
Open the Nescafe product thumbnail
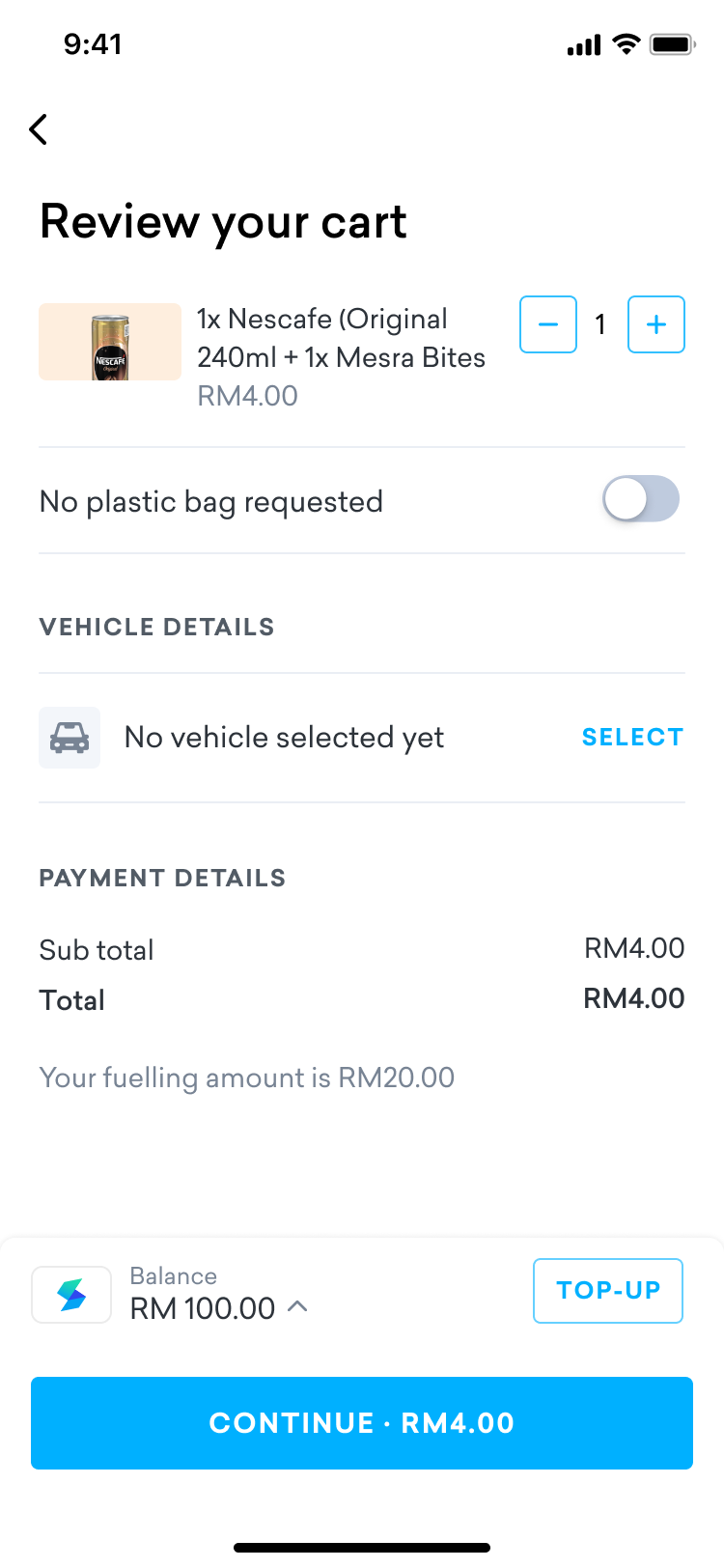(110, 342)
